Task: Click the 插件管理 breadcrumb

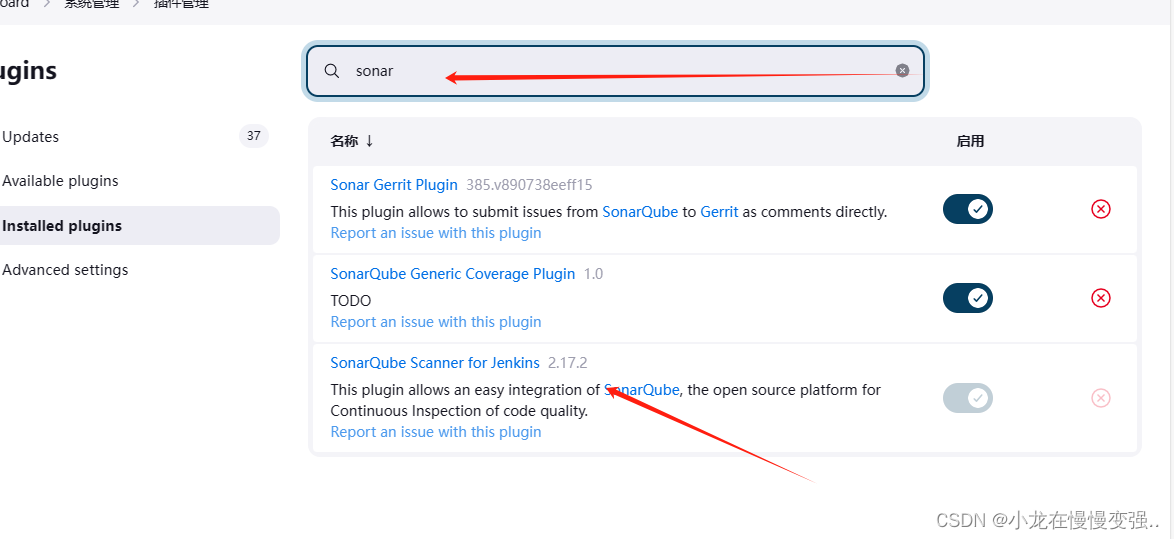Action: (x=180, y=4)
